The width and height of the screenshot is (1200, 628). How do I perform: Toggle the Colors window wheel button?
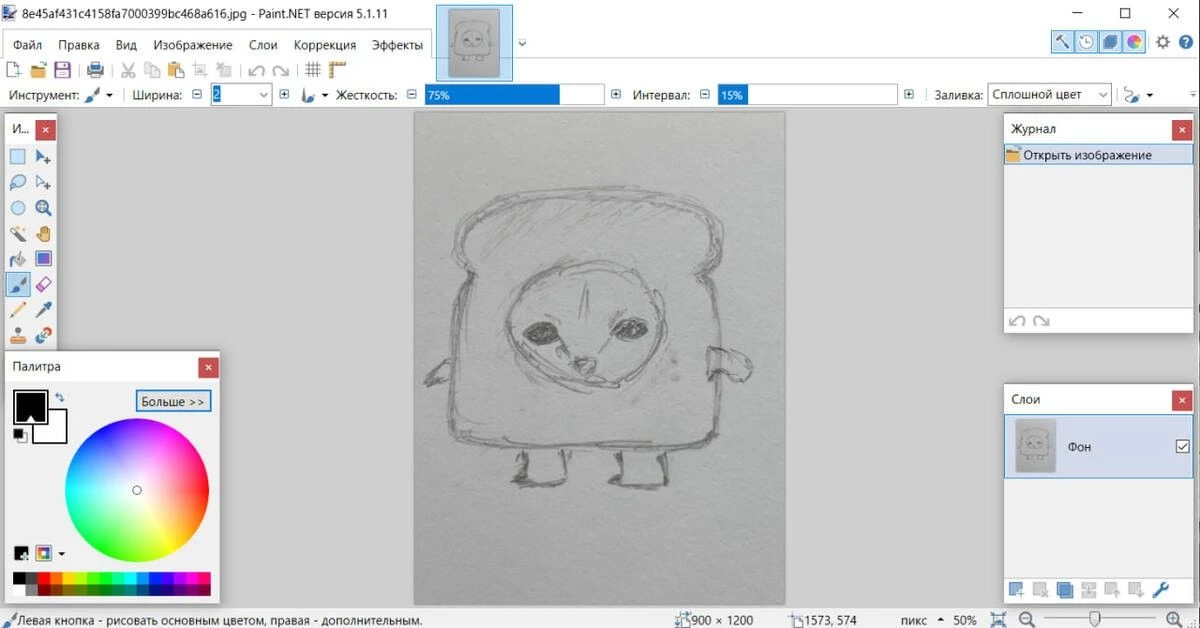(x=1134, y=42)
